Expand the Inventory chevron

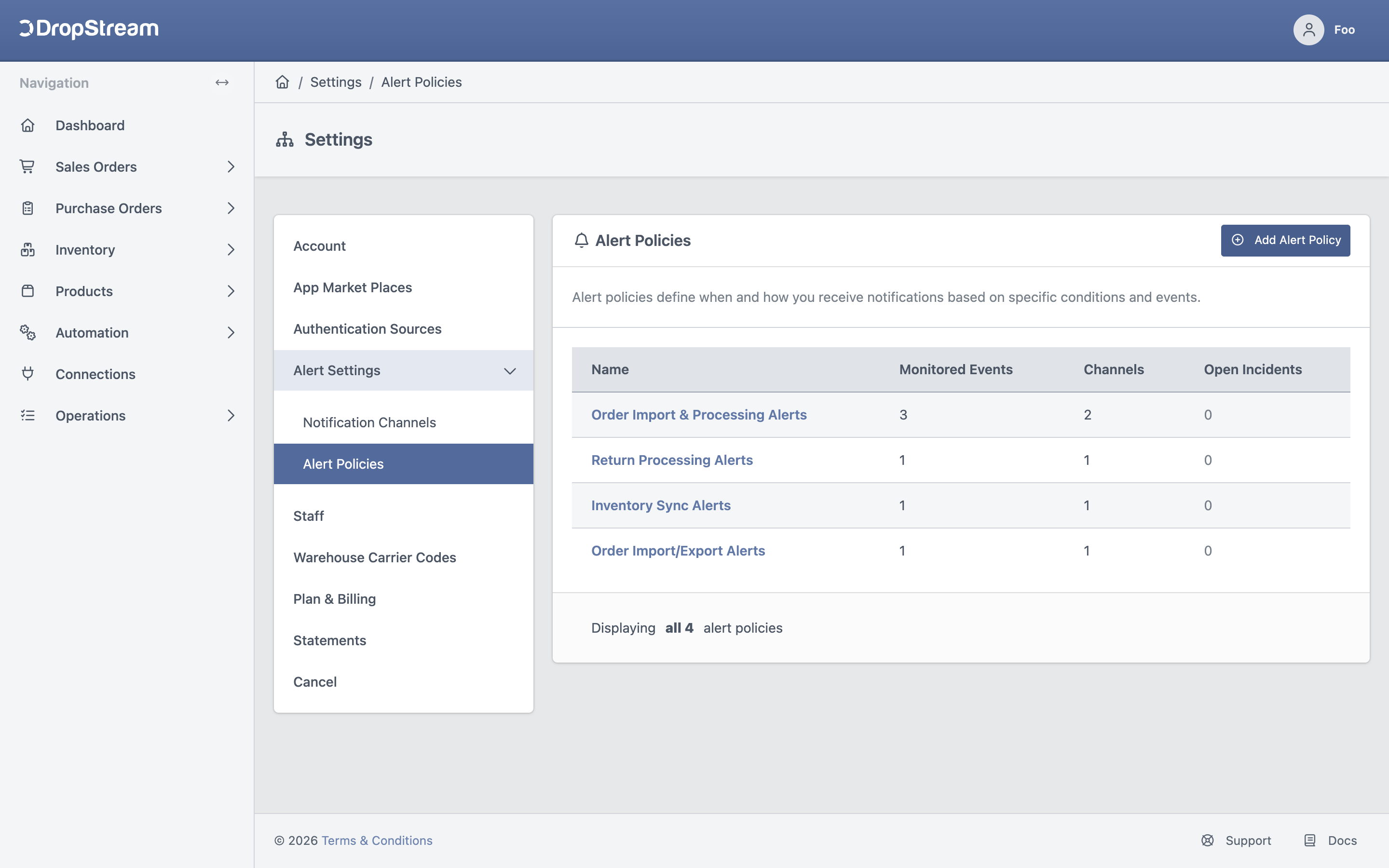(x=231, y=250)
